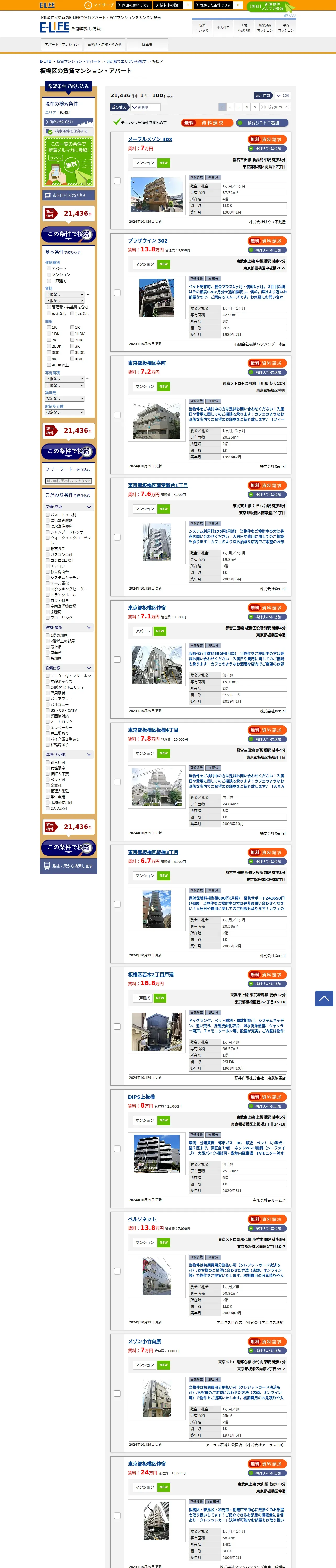
Task: Click scroll-to-top arrow button
Action: pos(324,998)
